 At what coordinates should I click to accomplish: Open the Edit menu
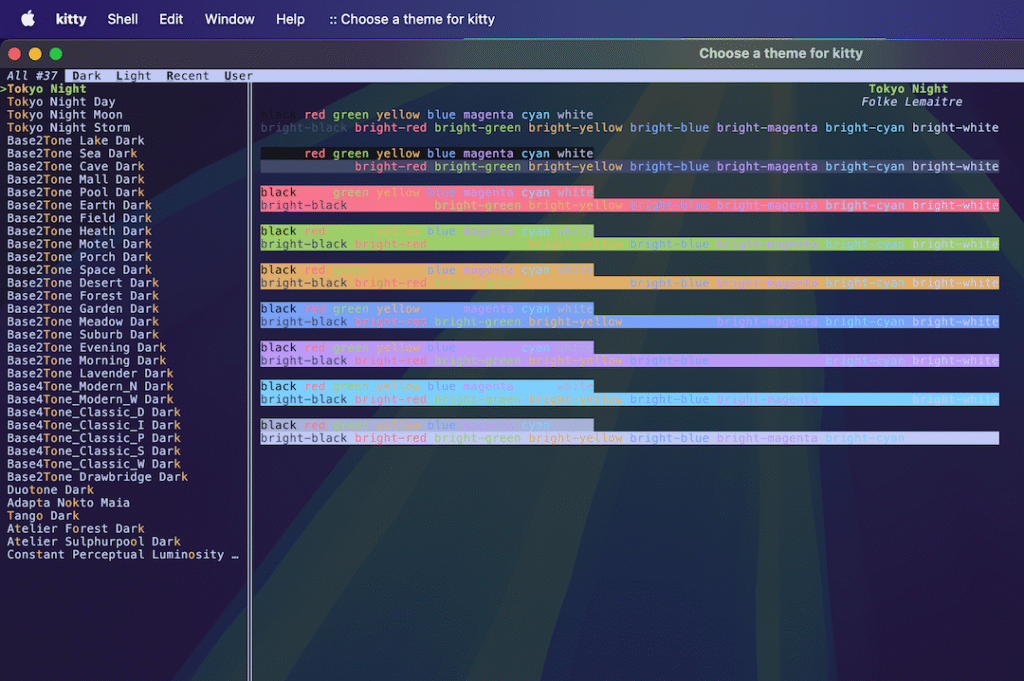(171, 19)
